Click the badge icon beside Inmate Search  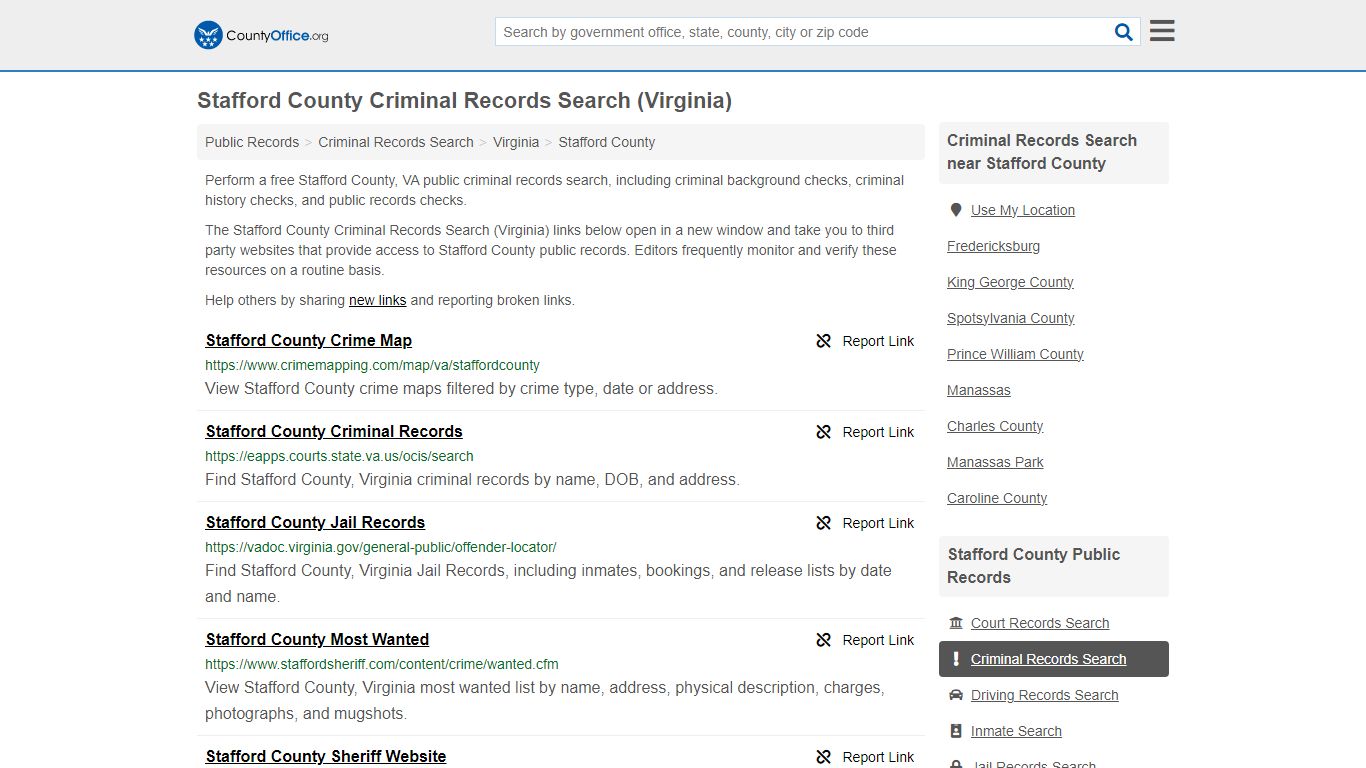pyautogui.click(x=956, y=731)
